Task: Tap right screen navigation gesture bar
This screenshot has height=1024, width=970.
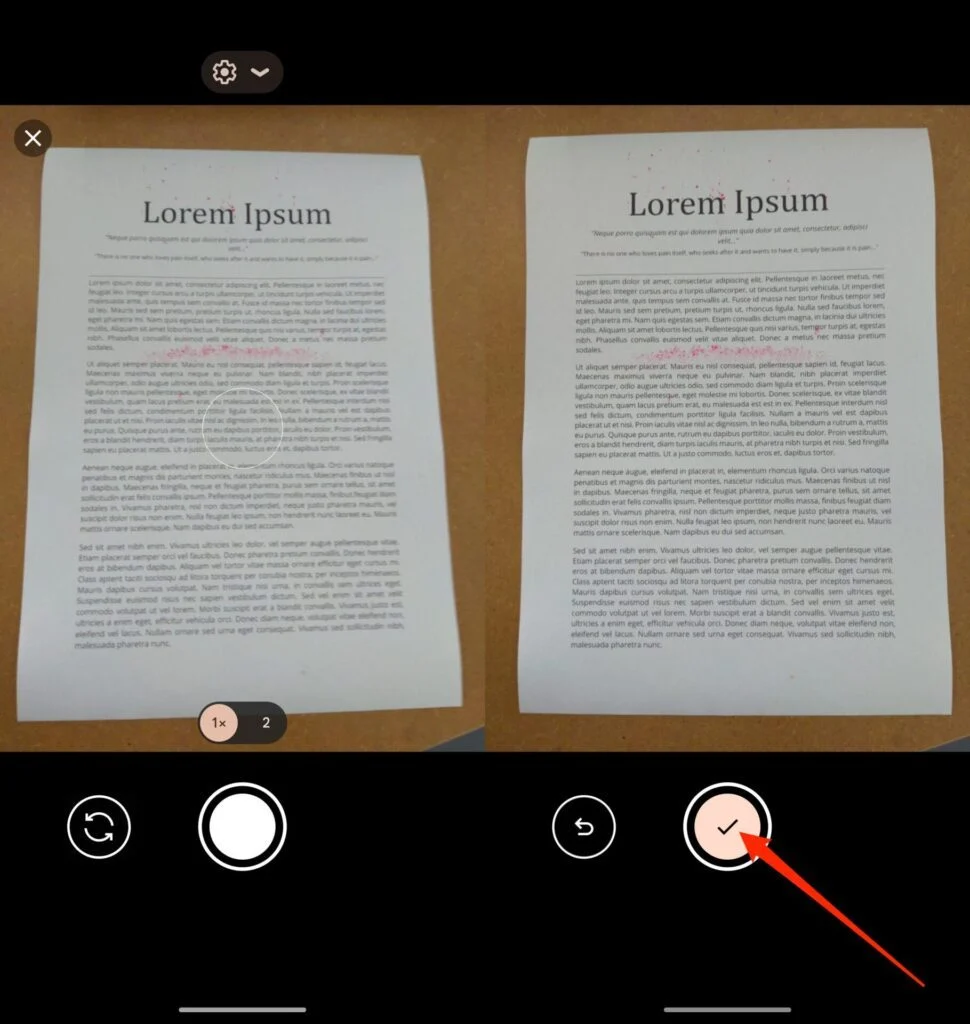Action: pyautogui.click(x=727, y=1010)
